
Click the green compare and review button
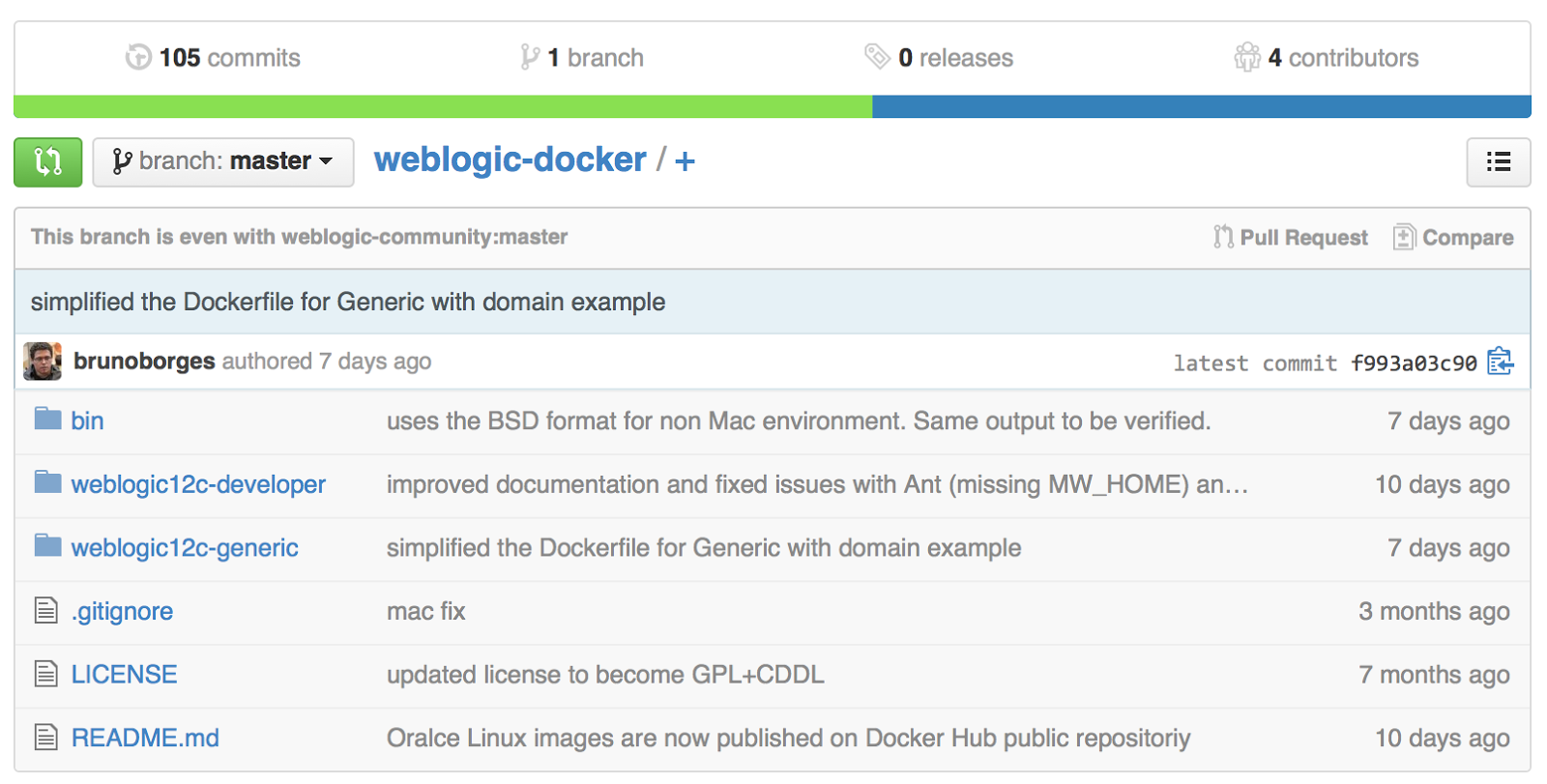pyautogui.click(x=47, y=161)
